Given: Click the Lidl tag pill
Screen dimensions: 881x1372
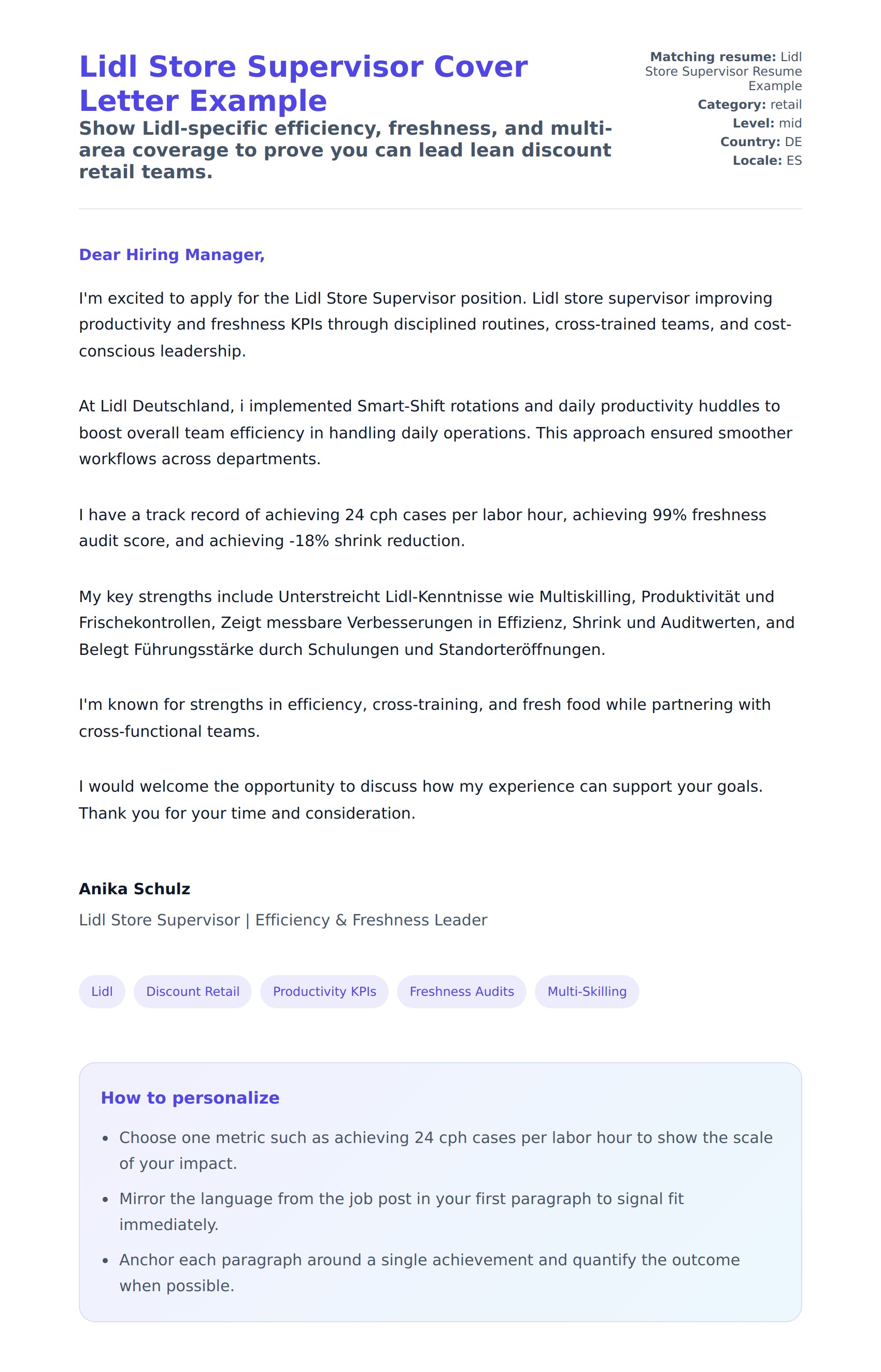Looking at the screenshot, I should point(102,991).
